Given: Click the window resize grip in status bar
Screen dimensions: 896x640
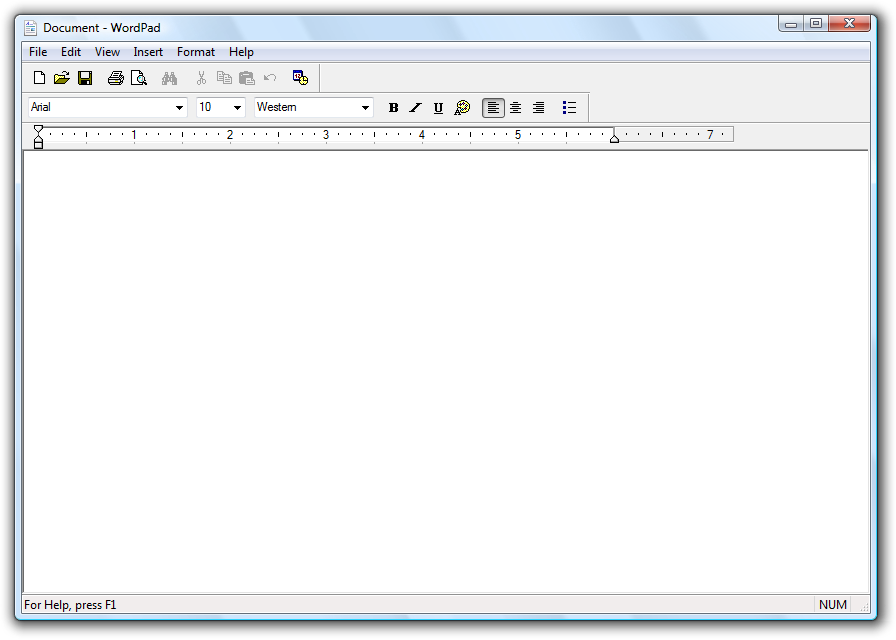Looking at the screenshot, I should click(863, 607).
